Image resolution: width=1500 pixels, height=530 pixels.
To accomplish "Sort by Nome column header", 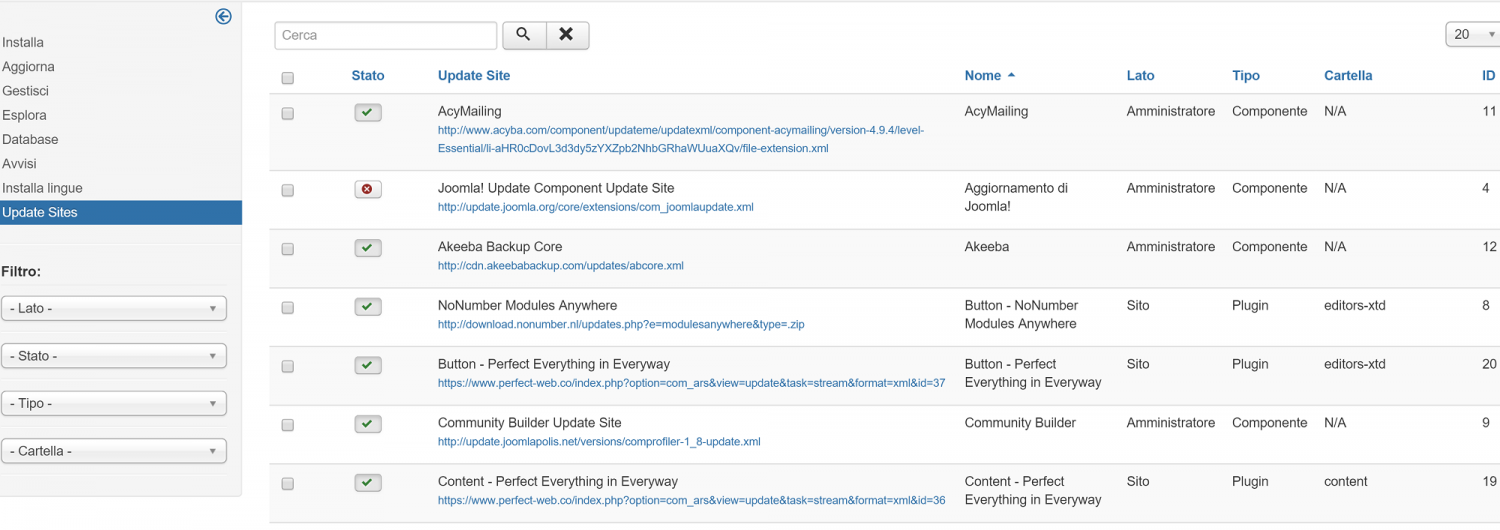I will 983,76.
